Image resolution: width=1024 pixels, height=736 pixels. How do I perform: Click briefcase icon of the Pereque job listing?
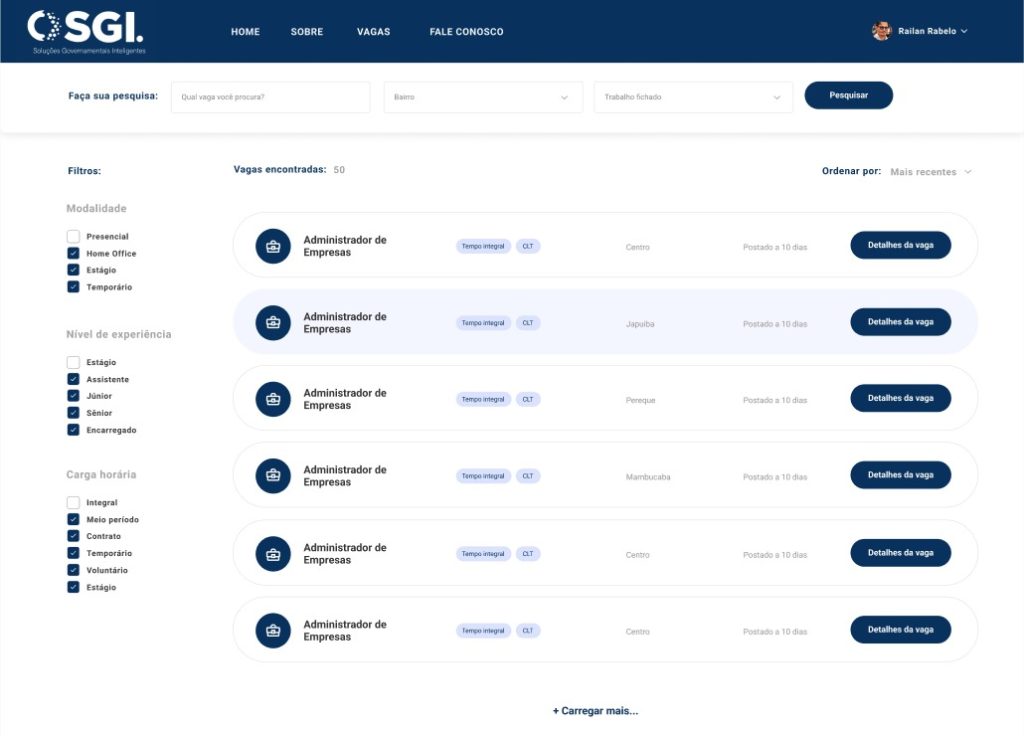(x=273, y=399)
